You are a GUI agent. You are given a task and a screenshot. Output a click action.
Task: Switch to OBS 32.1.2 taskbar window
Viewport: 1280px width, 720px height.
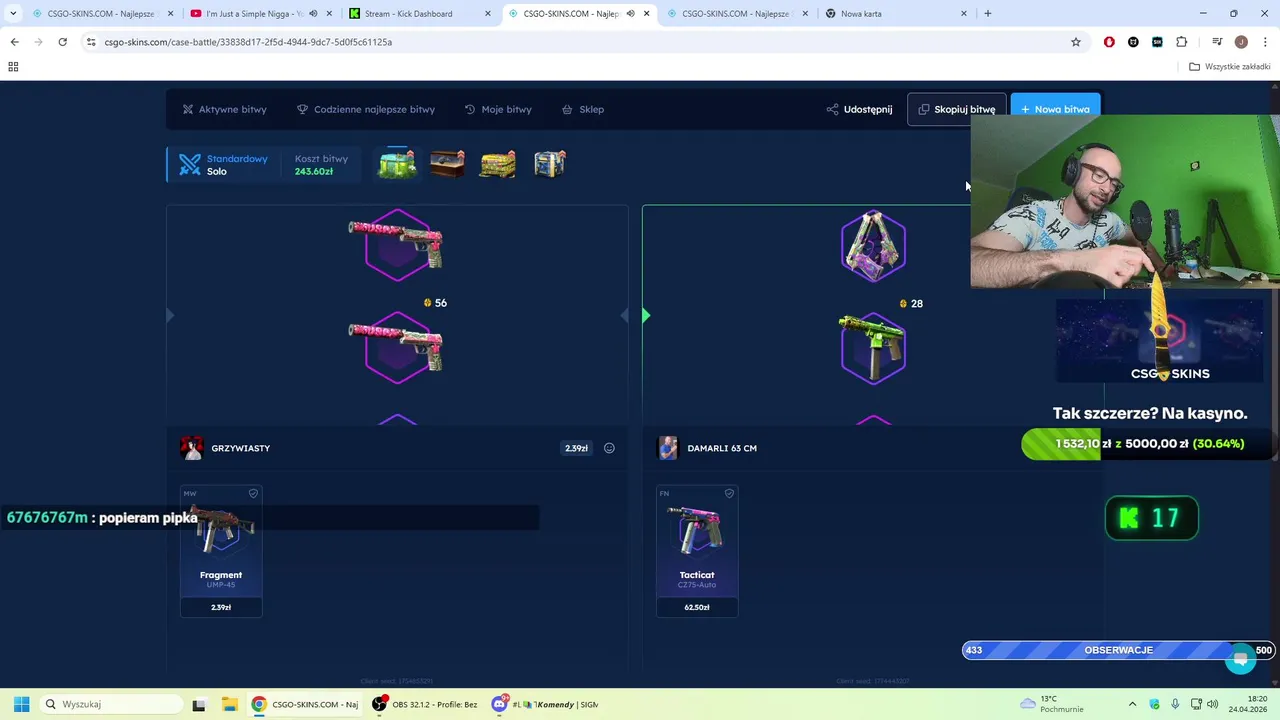click(x=426, y=704)
